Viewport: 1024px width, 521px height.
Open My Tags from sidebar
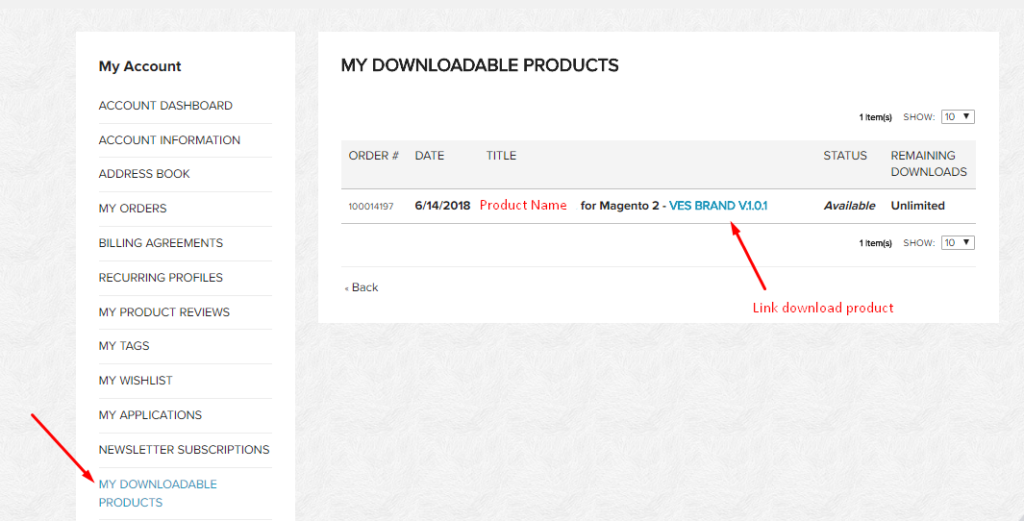coord(124,346)
